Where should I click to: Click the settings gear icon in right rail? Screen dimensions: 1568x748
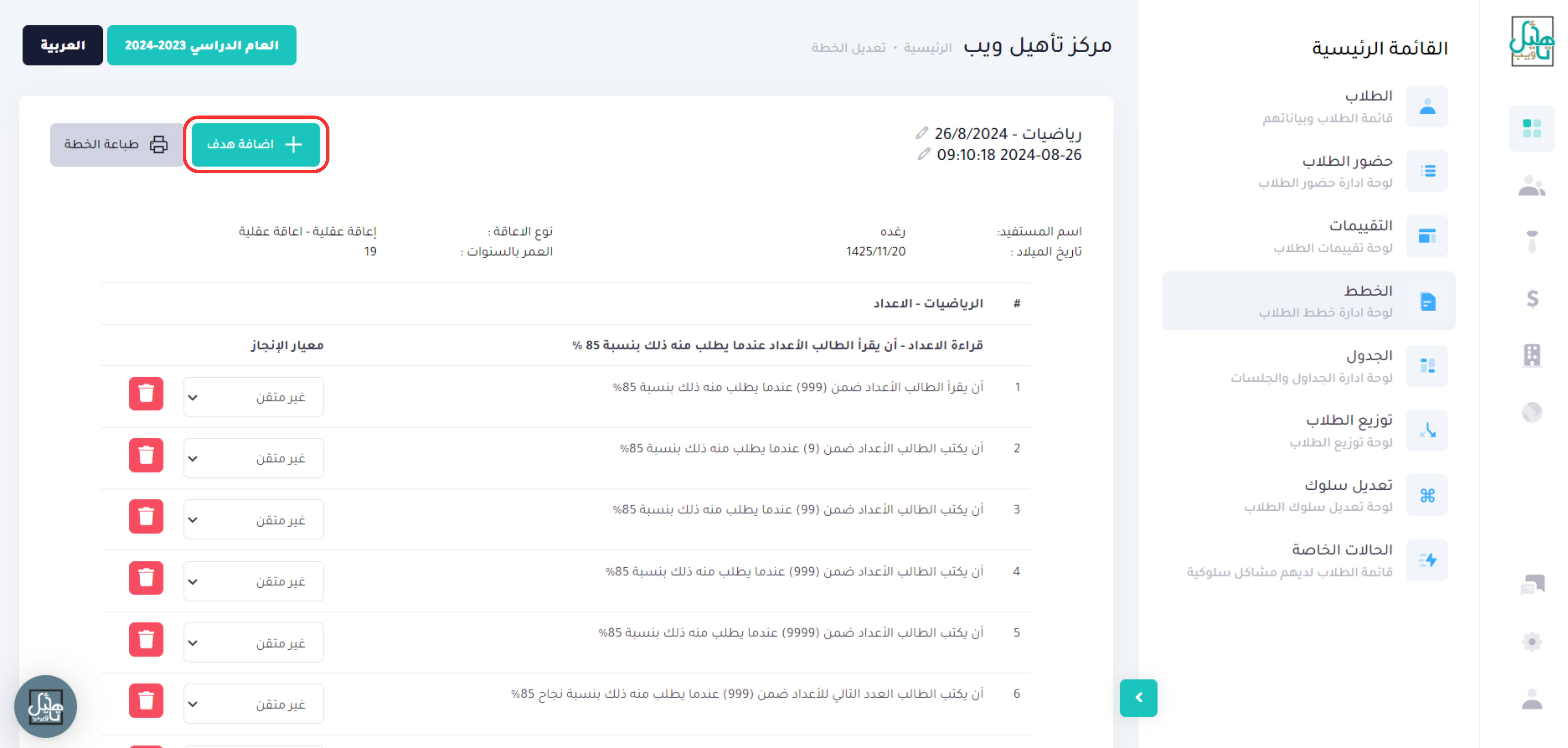click(1532, 642)
